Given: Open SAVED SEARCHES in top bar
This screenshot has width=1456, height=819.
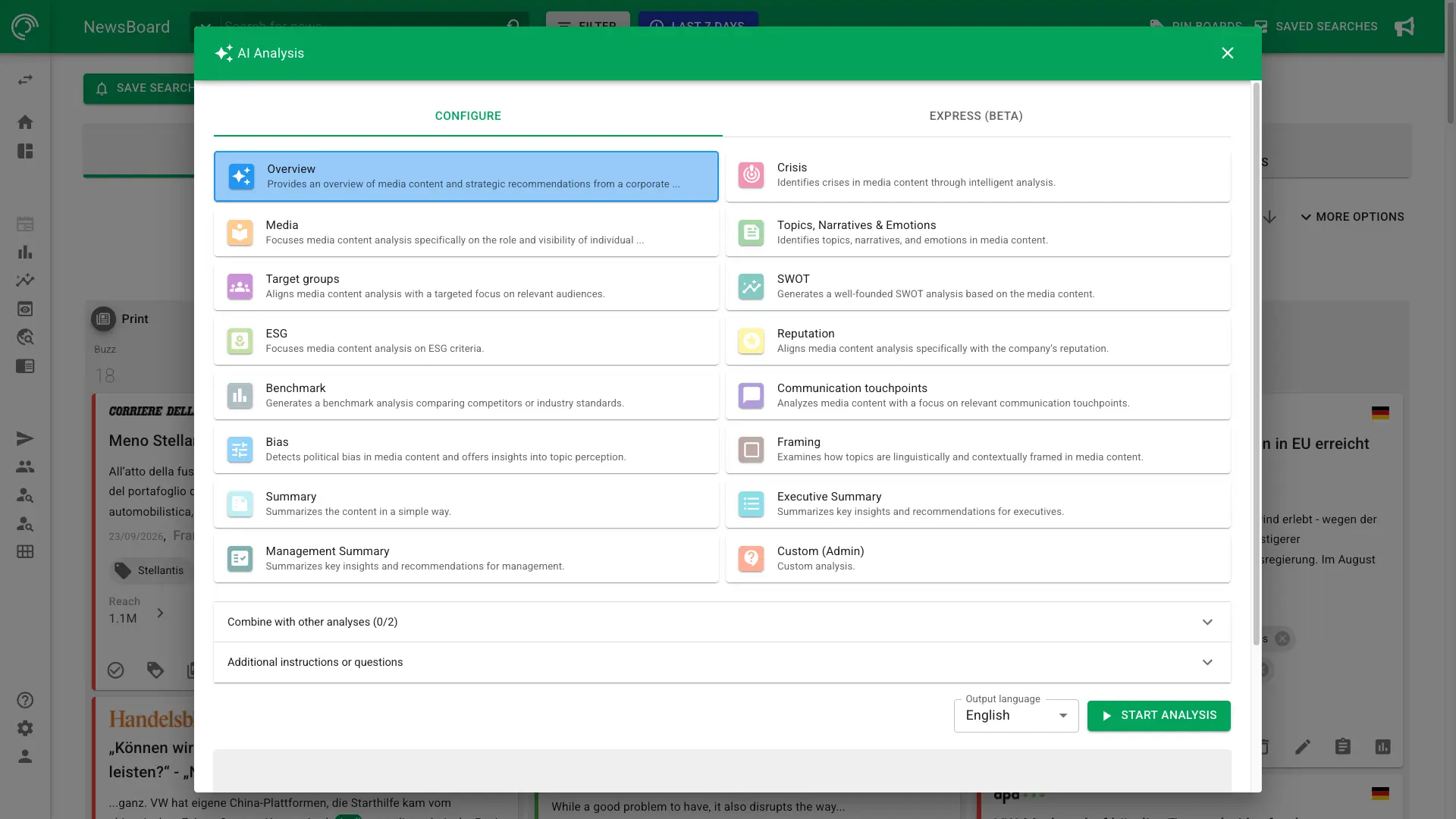Looking at the screenshot, I should [1316, 27].
